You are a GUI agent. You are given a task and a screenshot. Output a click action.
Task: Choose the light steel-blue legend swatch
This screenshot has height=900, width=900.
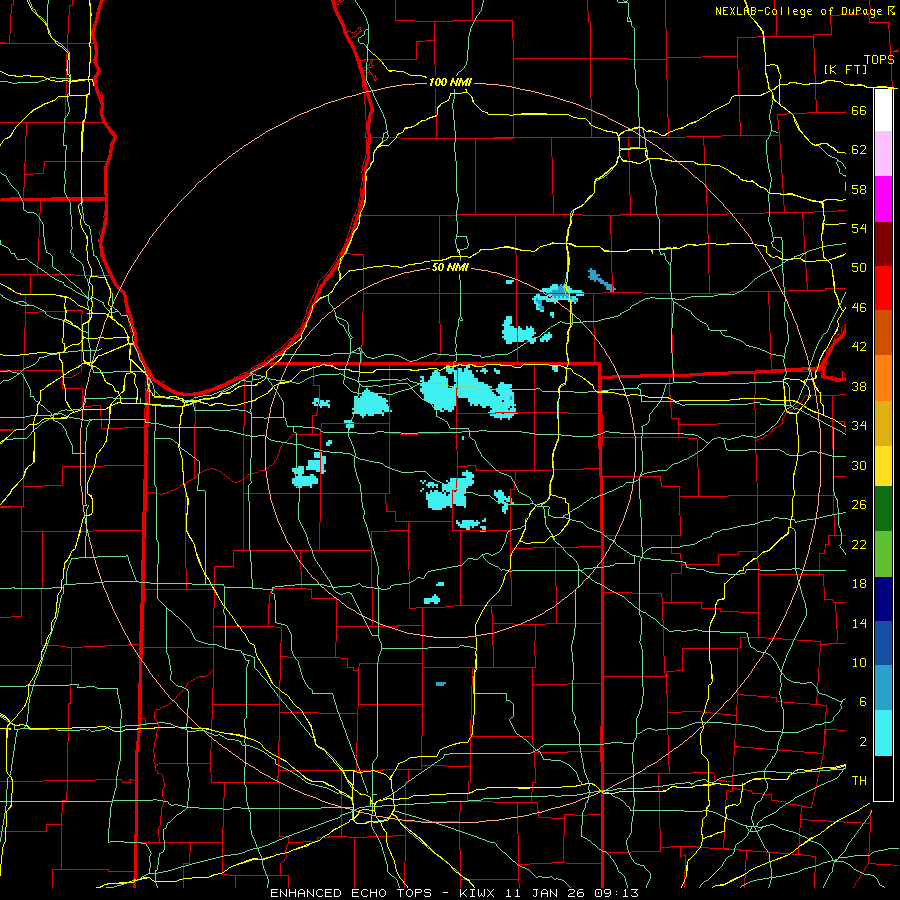883,687
